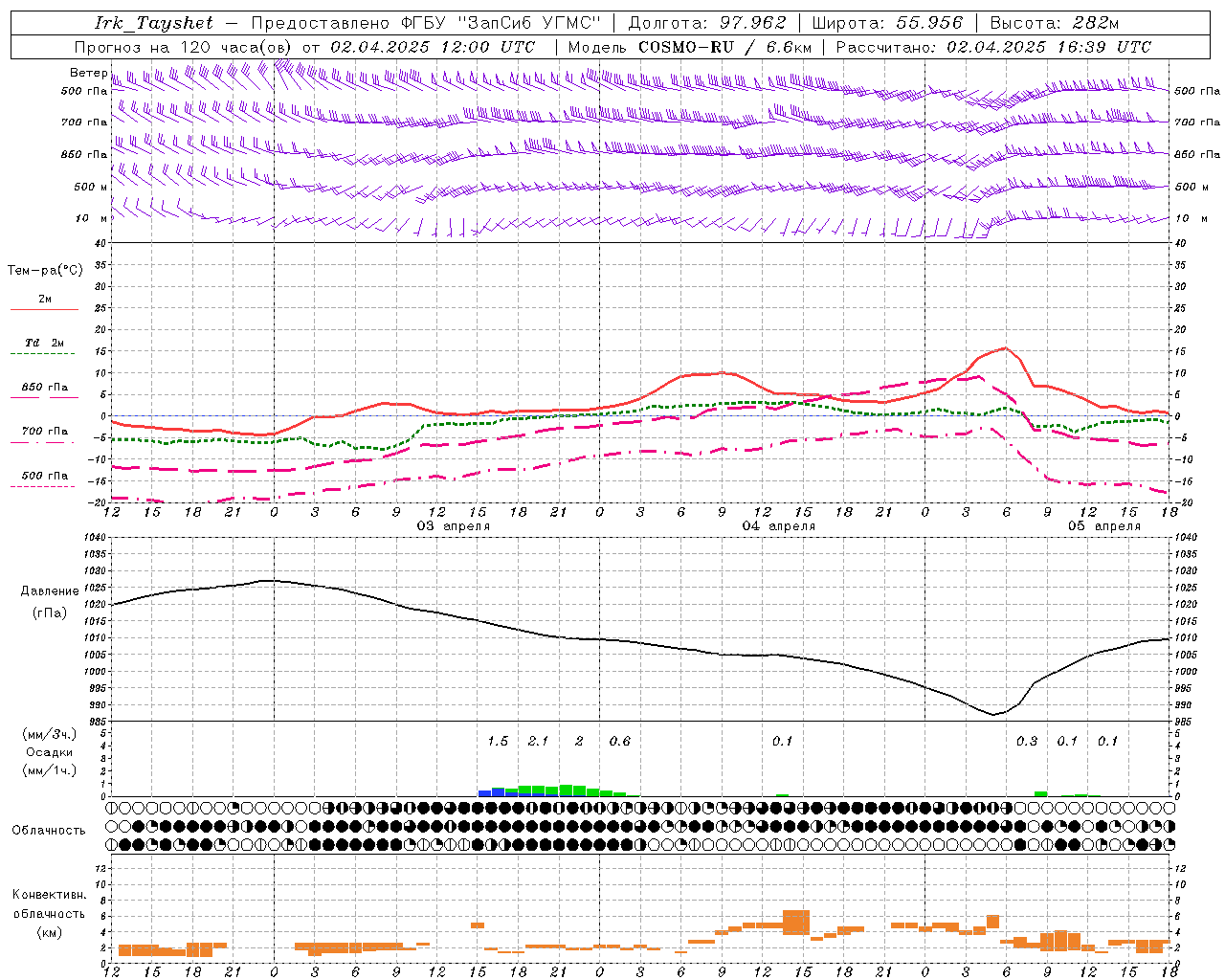
Task: Click the Широта: 55.956 value
Action: coord(887,23)
